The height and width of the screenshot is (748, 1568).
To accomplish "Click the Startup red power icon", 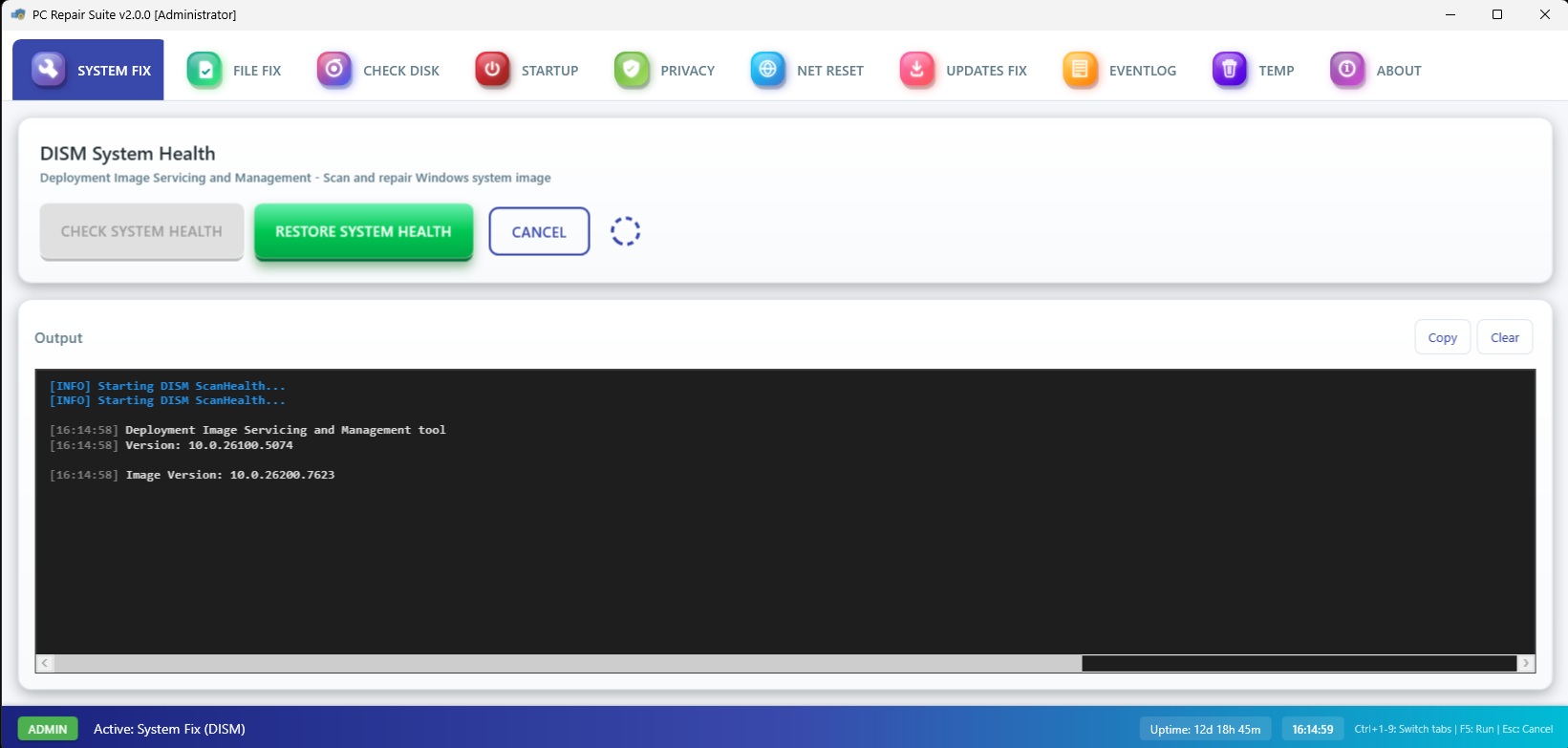I will pyautogui.click(x=493, y=70).
